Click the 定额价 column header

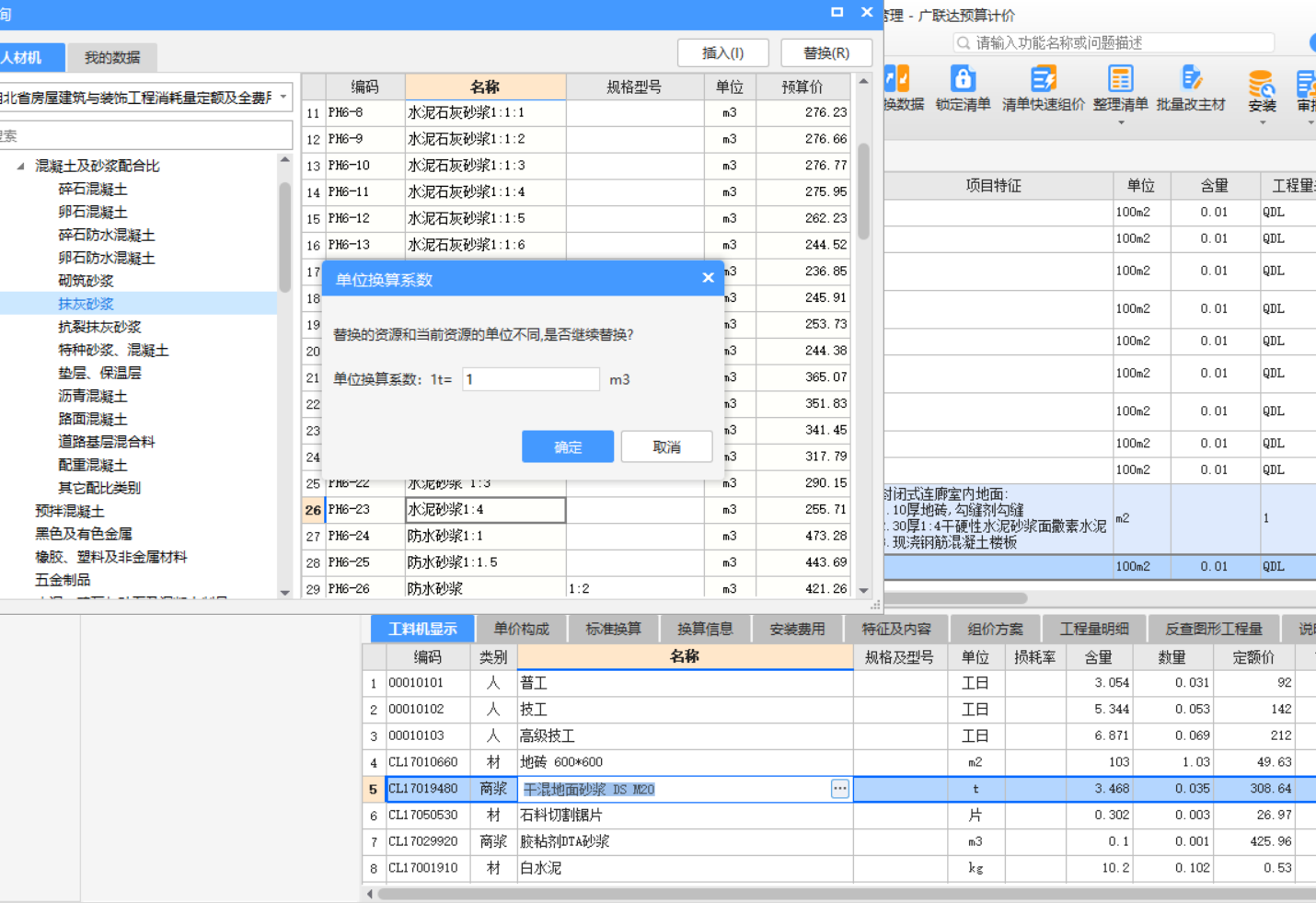[1253, 657]
